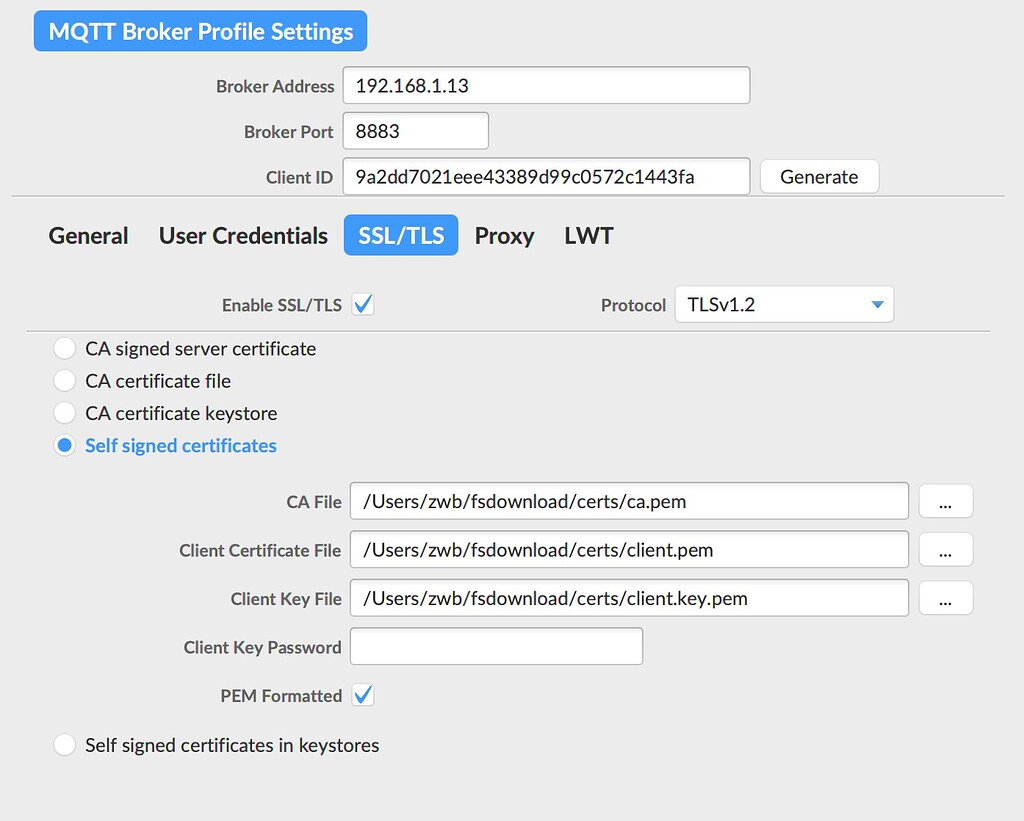This screenshot has width=1024, height=821.
Task: Click browse button for CA File
Action: [945, 502]
